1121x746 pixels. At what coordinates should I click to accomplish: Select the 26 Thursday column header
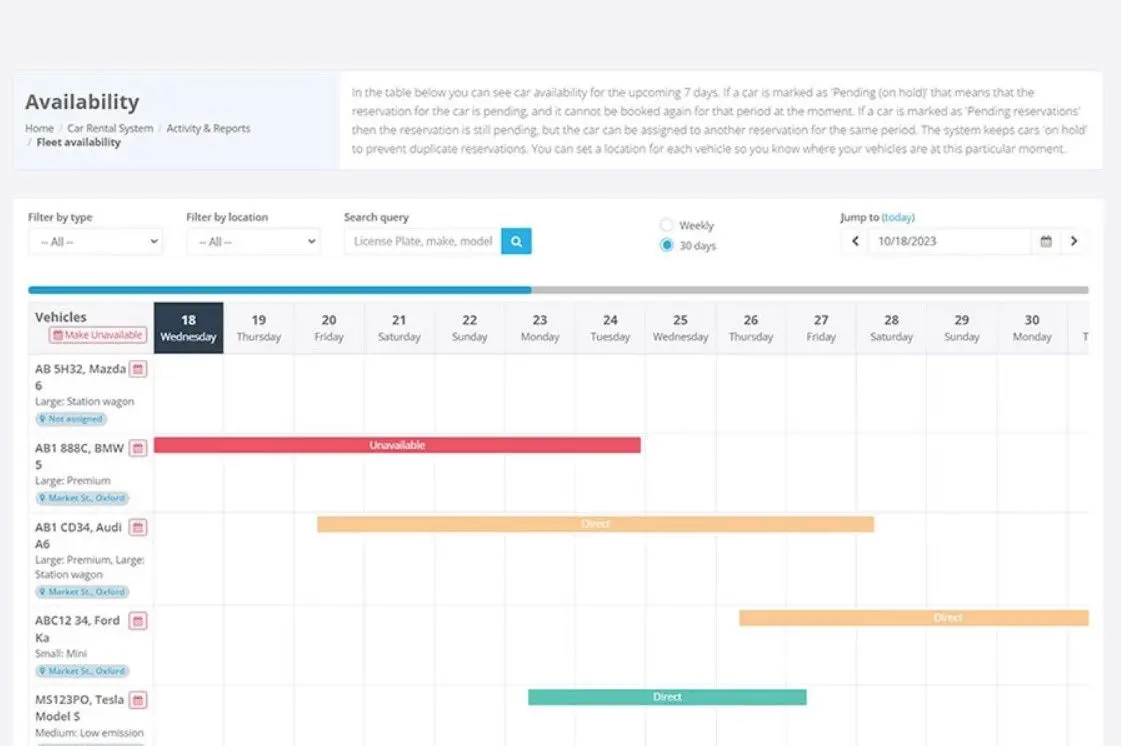(751, 328)
